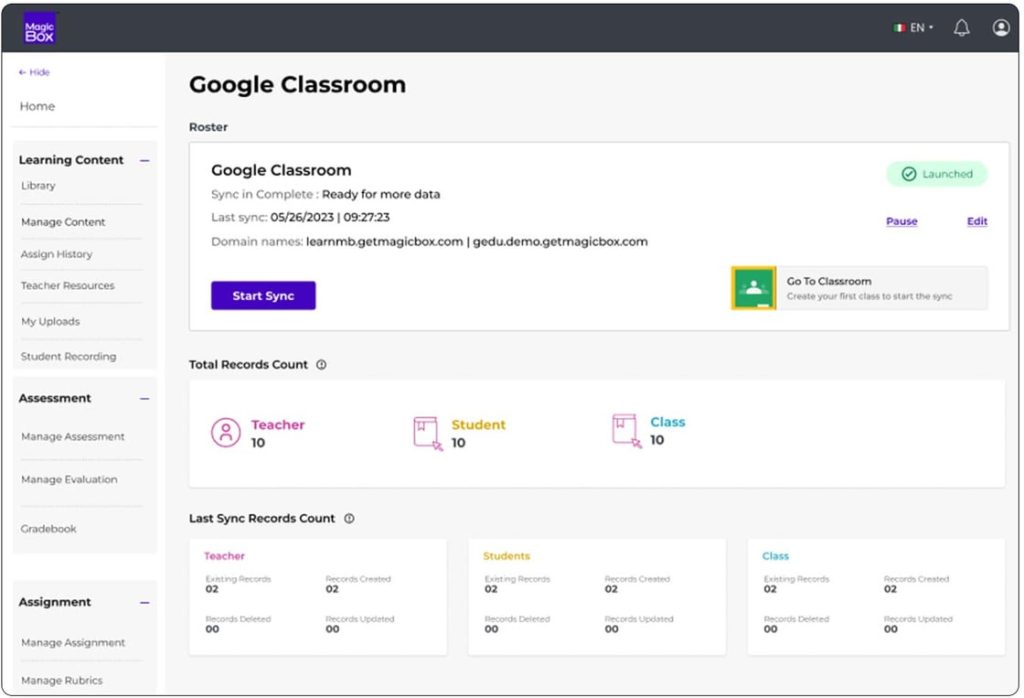Go to Manage Content
This screenshot has width=1024, height=698.
tap(63, 222)
